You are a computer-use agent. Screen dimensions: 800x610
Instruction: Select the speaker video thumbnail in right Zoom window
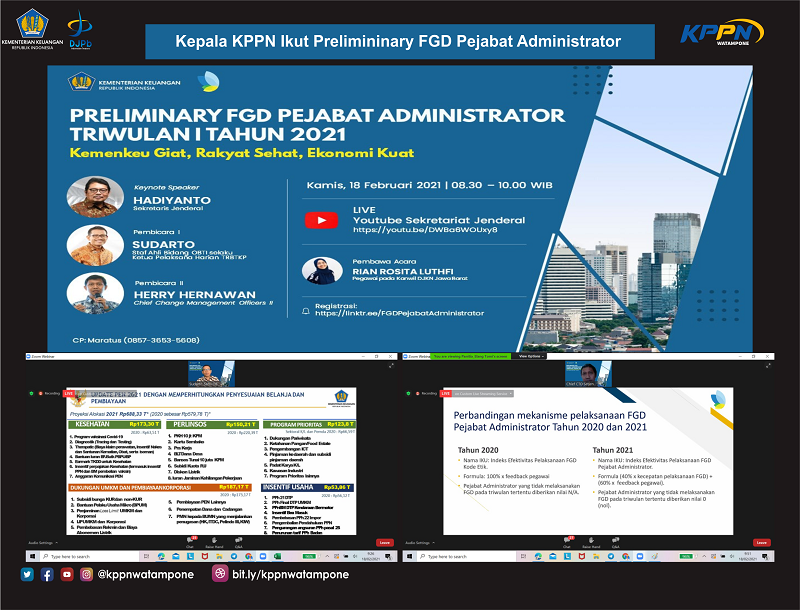tap(588, 373)
